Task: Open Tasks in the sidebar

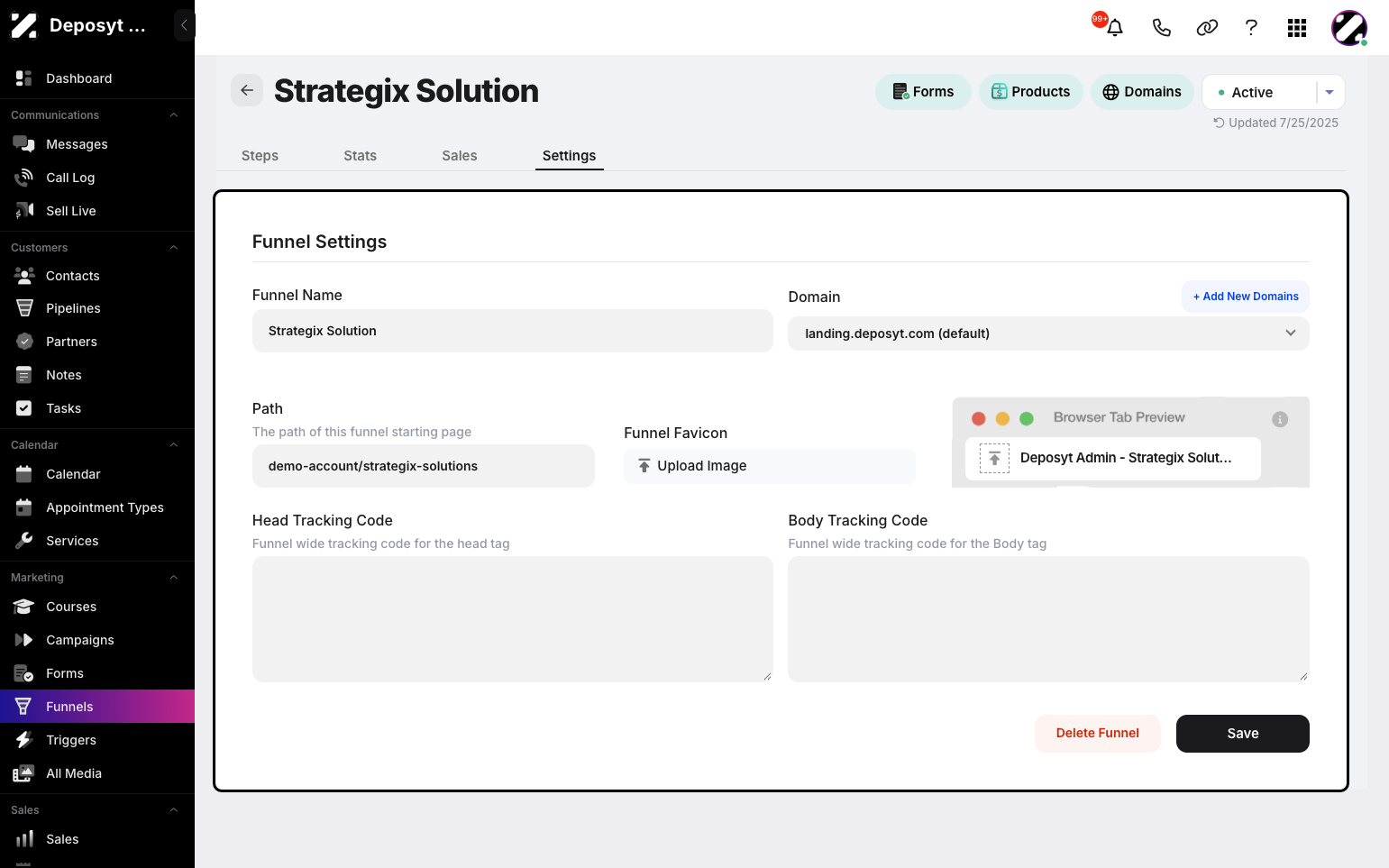Action: (97, 408)
